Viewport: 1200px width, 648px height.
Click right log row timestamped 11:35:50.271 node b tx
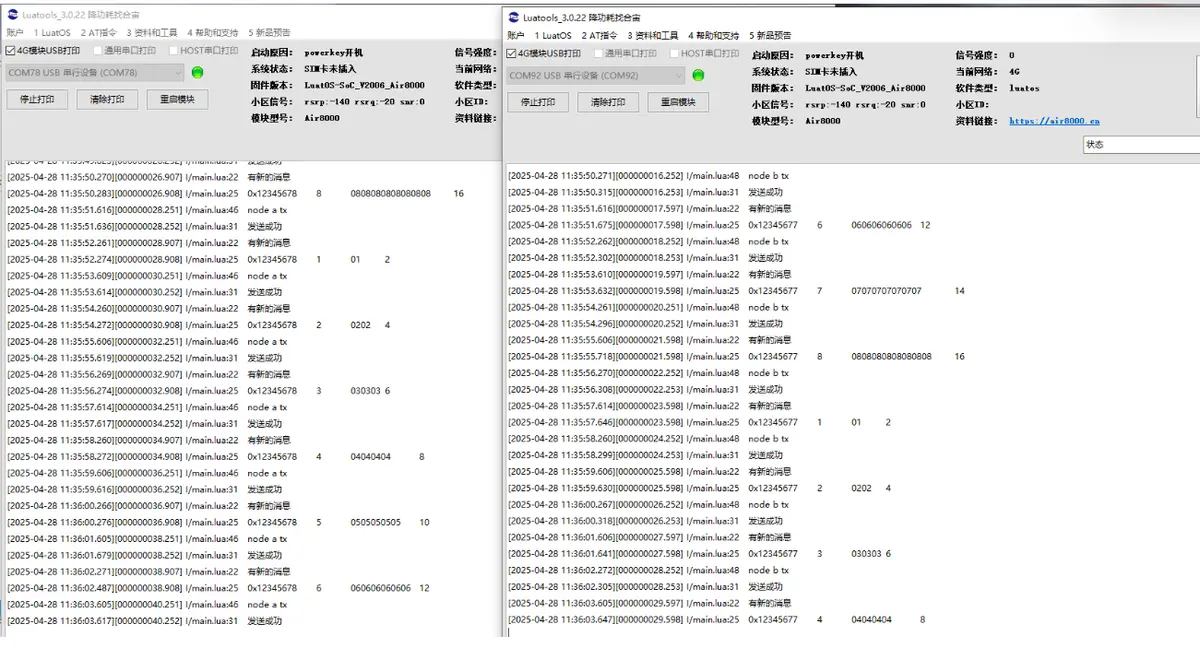coord(648,176)
